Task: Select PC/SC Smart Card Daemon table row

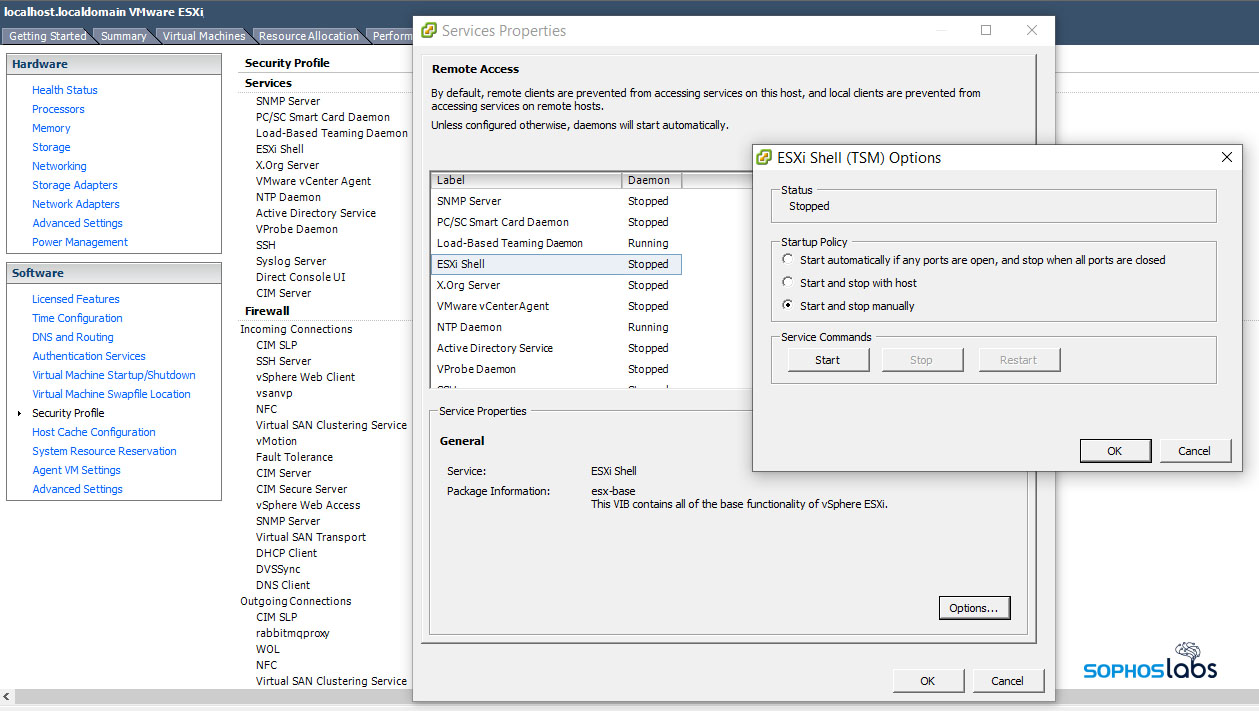Action: click(x=556, y=222)
